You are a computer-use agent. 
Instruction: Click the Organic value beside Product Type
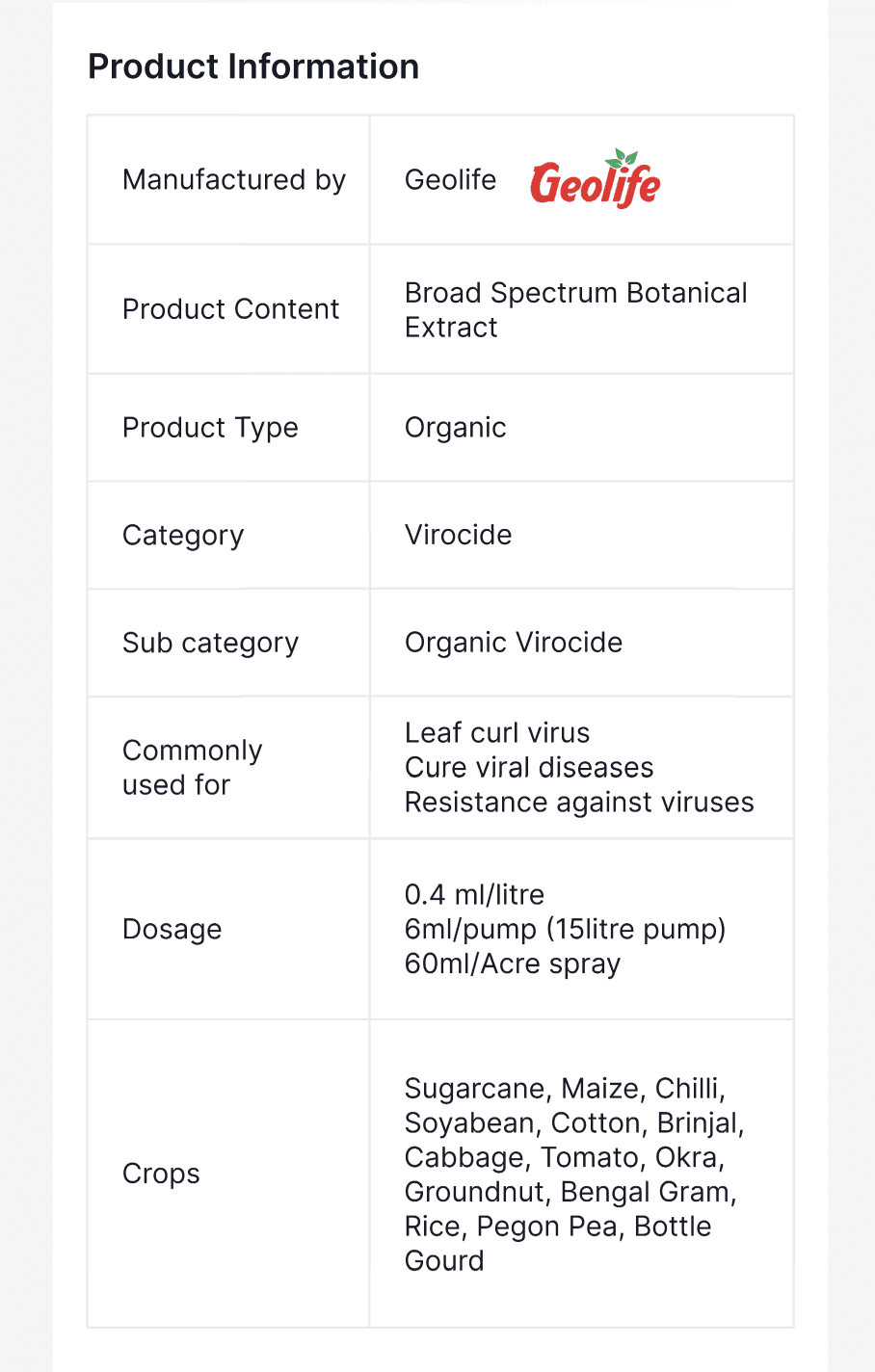455,428
